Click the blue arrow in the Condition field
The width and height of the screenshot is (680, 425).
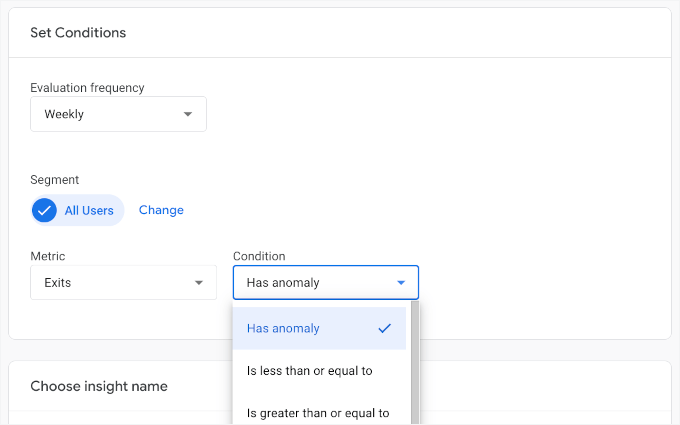click(x=401, y=283)
